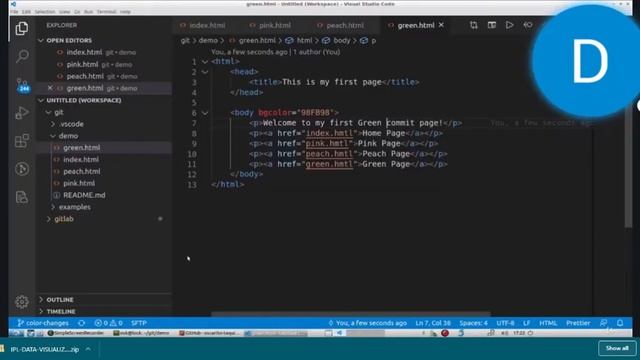Open Source Control view with 244 badge
Screen dimensions: 640x360
point(22,84)
